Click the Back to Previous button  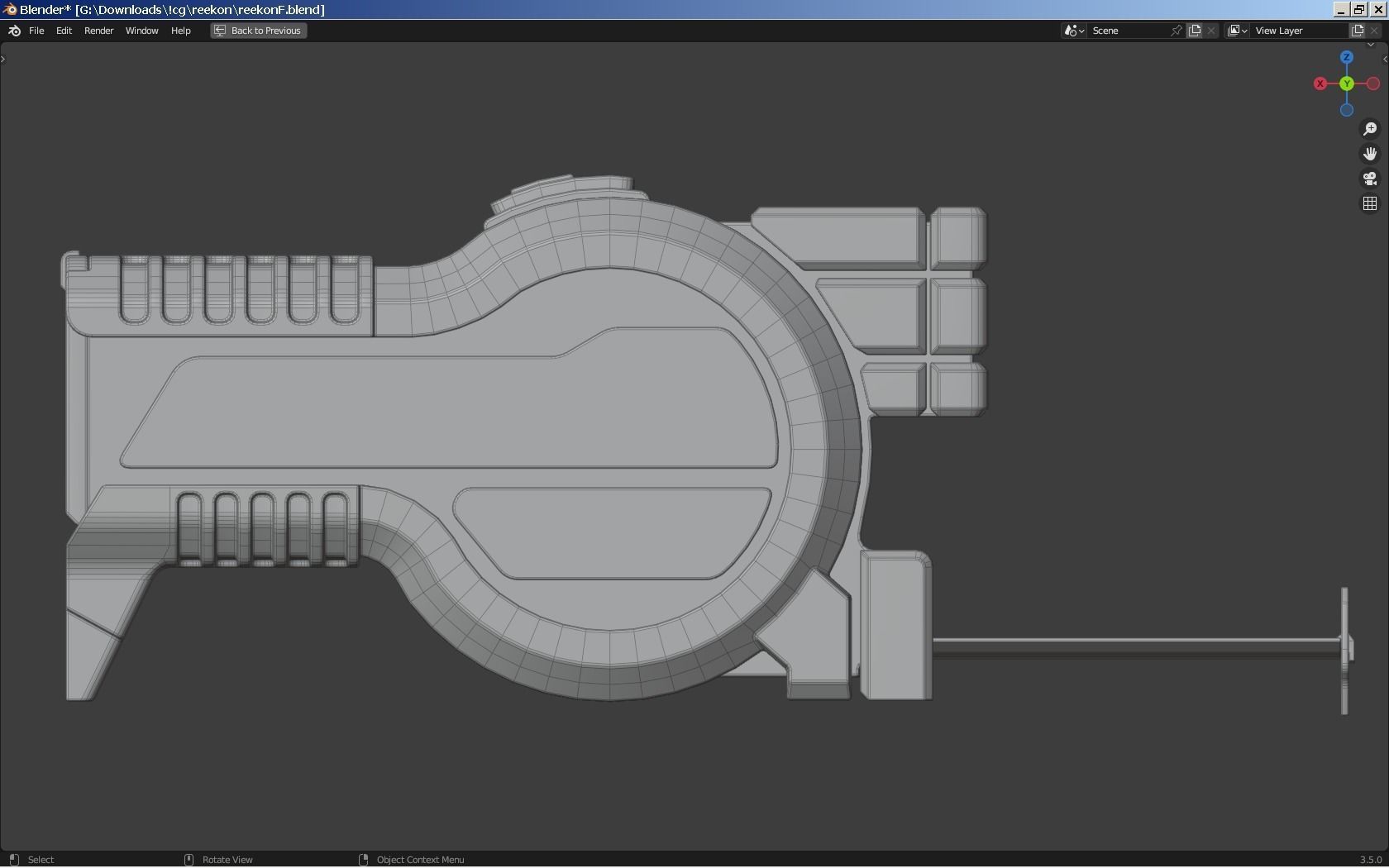[x=259, y=31]
